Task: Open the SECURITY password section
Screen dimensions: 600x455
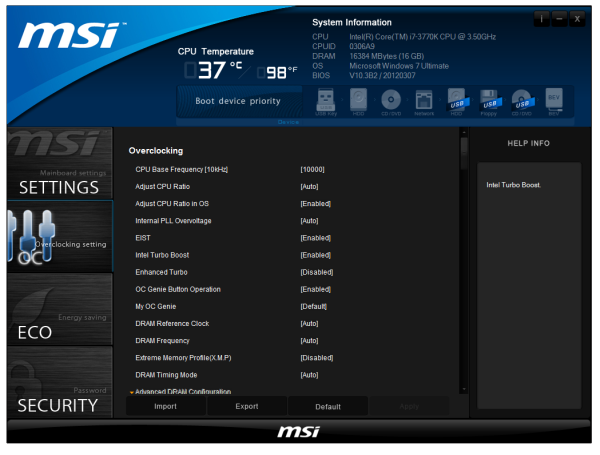Action: [60, 382]
